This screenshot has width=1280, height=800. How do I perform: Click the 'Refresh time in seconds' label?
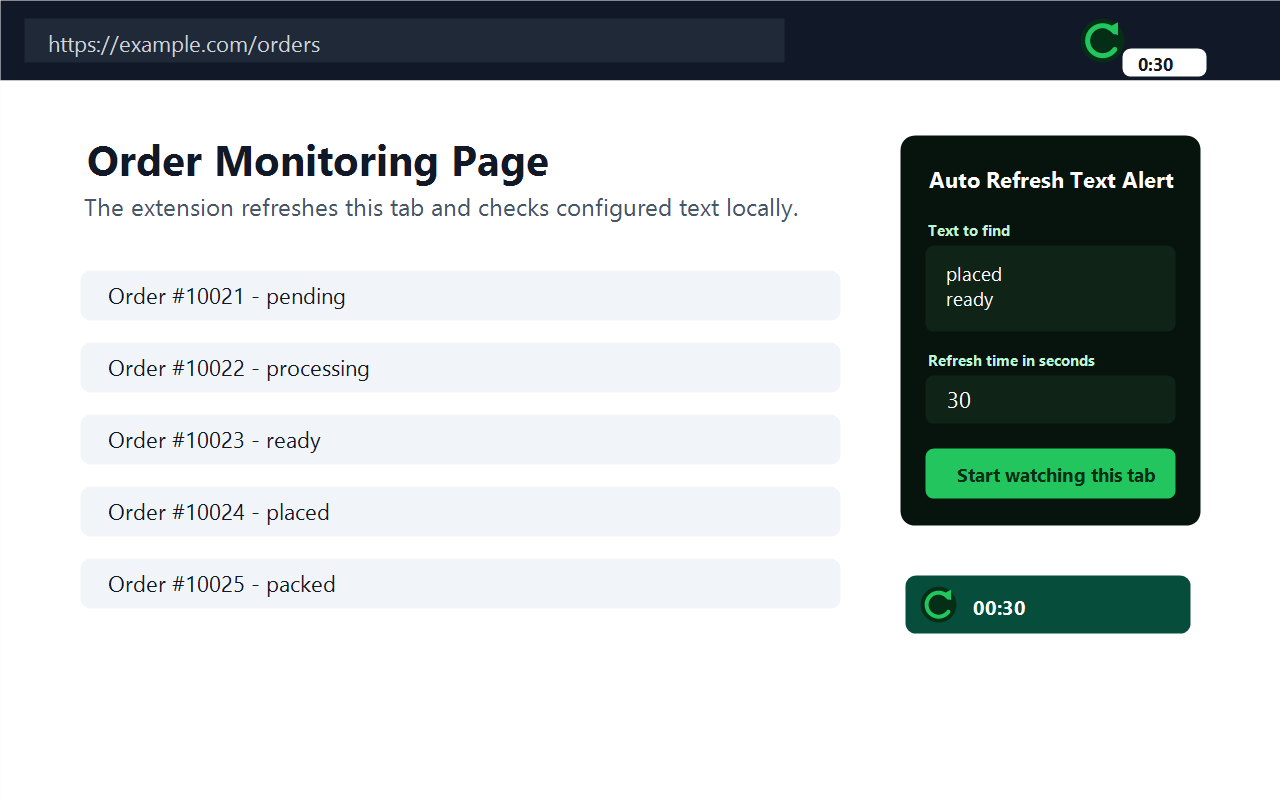(x=1011, y=361)
